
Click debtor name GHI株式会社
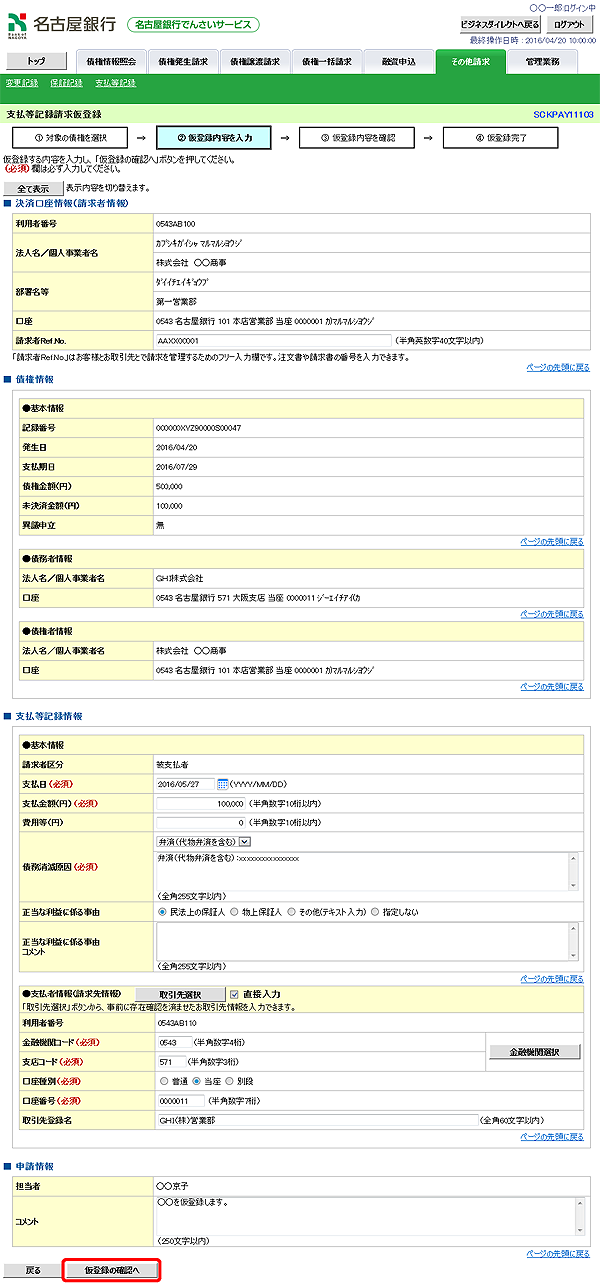(180, 578)
